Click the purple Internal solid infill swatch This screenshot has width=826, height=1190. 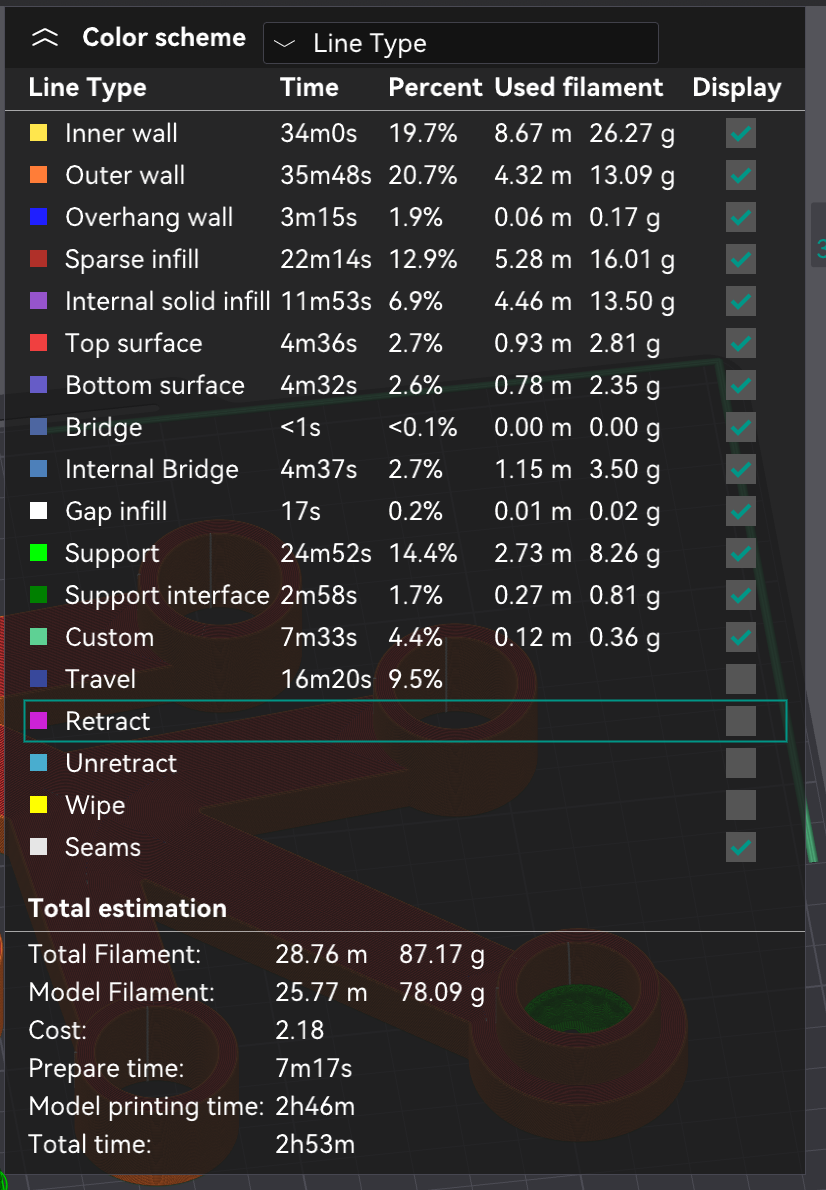click(40, 300)
